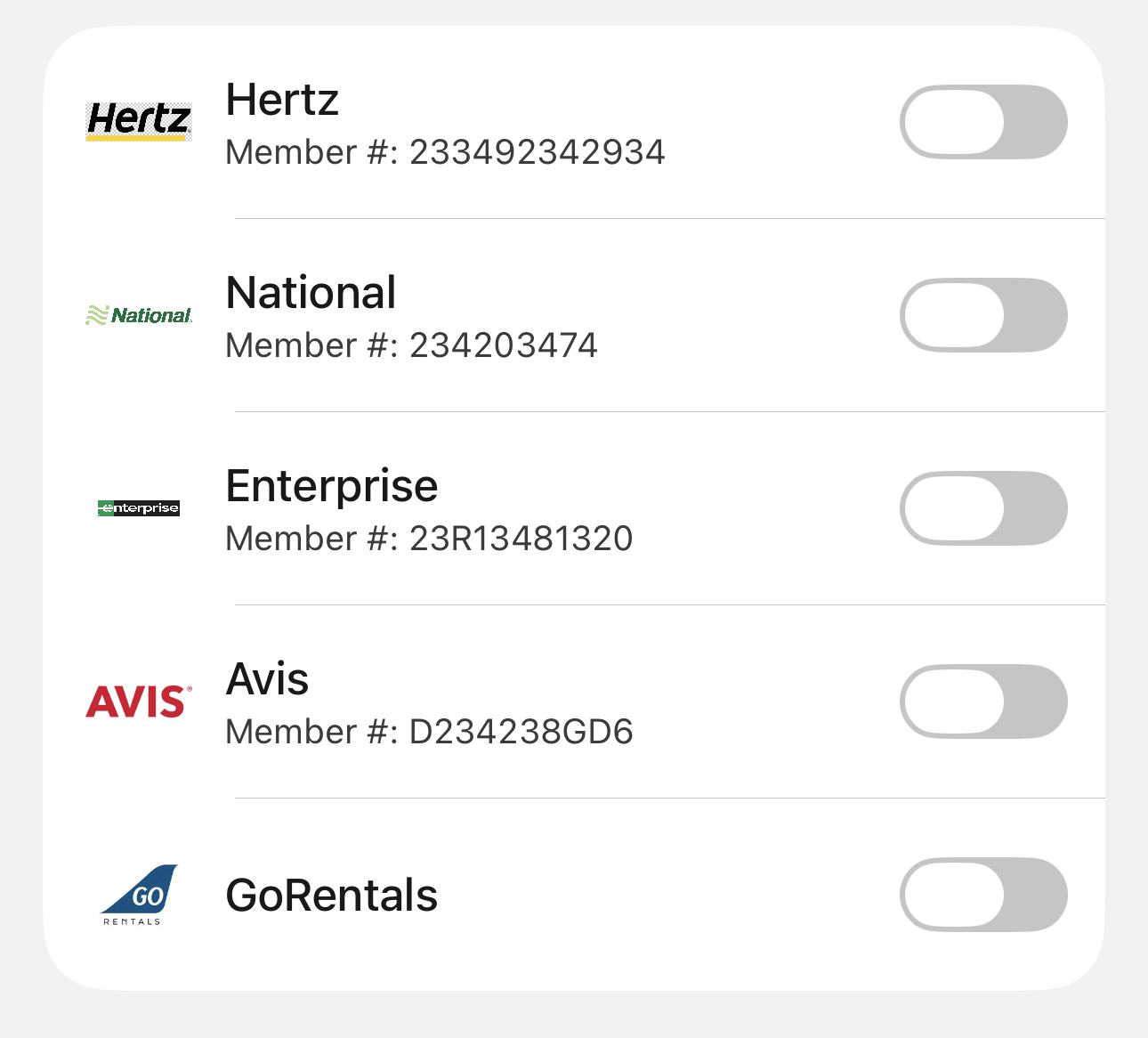The width and height of the screenshot is (1148, 1038).
Task: Activate the GoRentals toggle
Action: (x=983, y=895)
